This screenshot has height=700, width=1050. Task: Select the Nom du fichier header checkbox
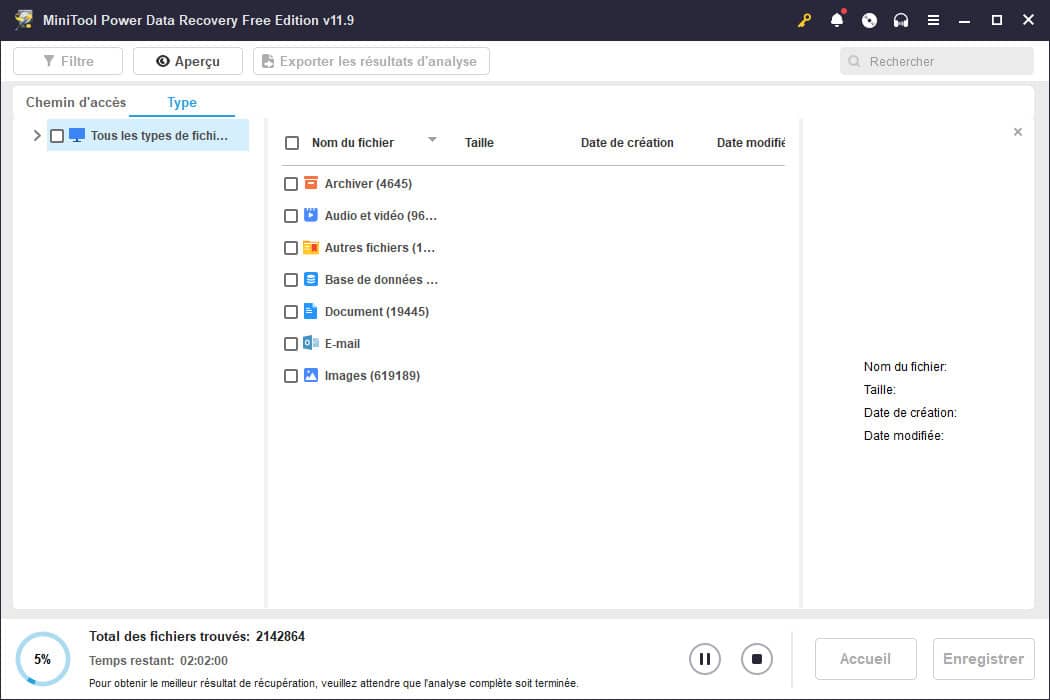pos(292,142)
